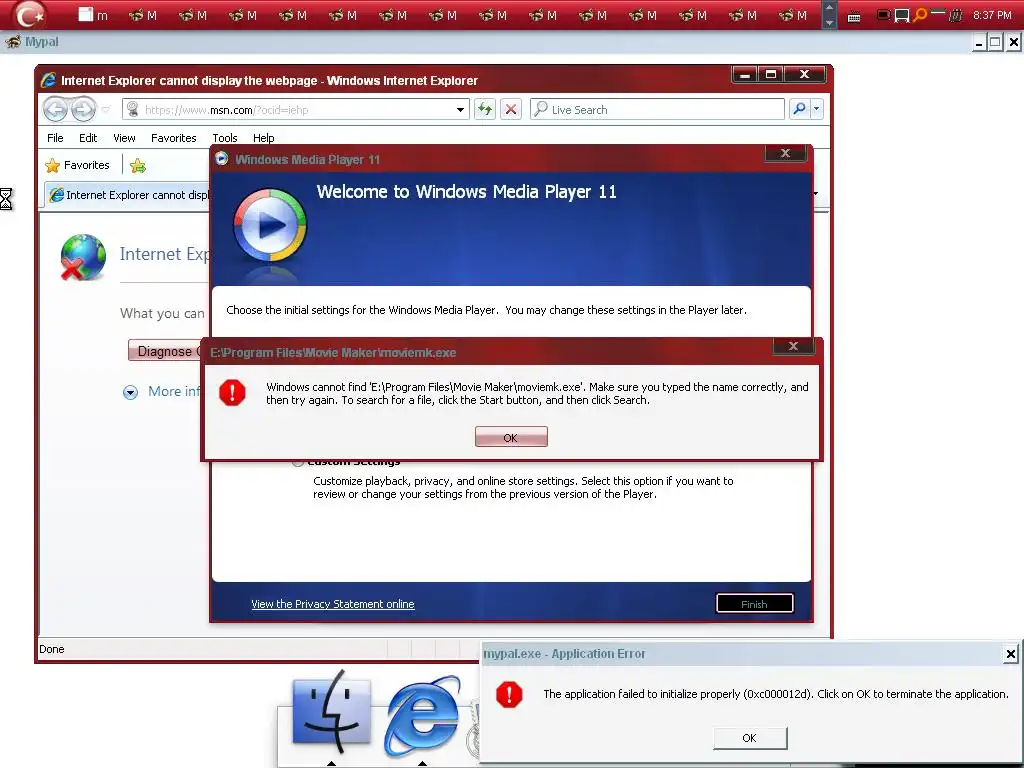
Task: Close the mypal.exe Application Error dialog
Action: tap(1011, 653)
